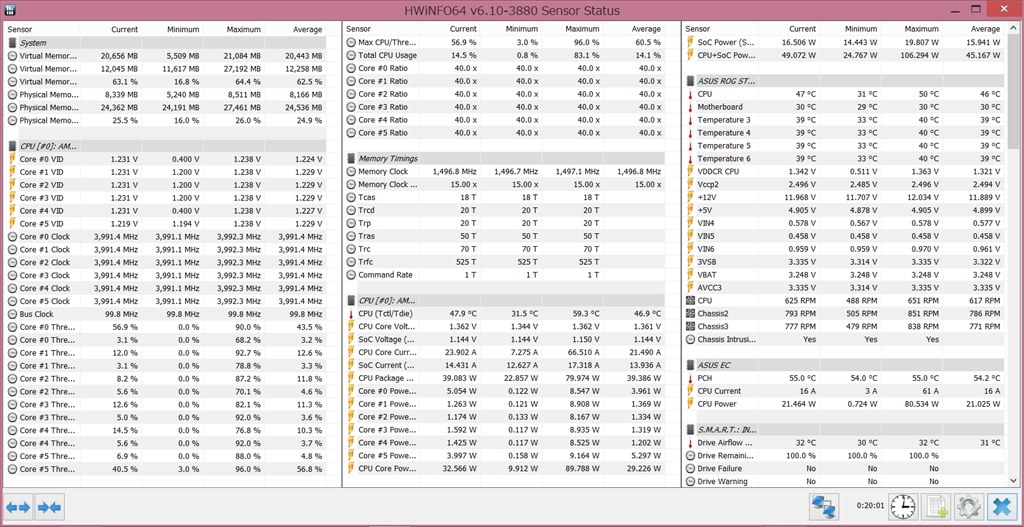Image resolution: width=1024 pixels, height=527 pixels.
Task: Select the Core #5 VID row
Action: point(166,223)
